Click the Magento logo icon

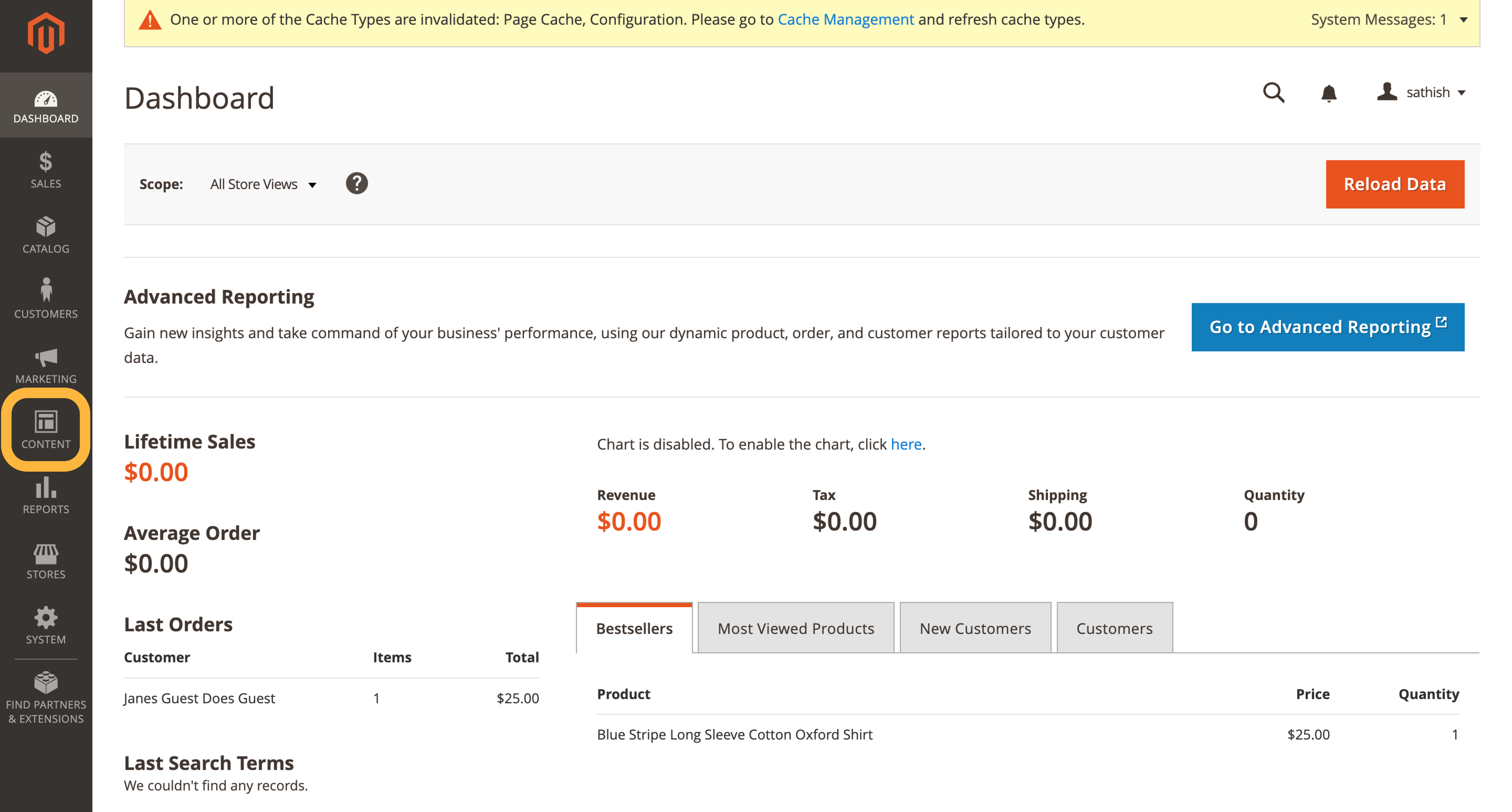click(46, 33)
